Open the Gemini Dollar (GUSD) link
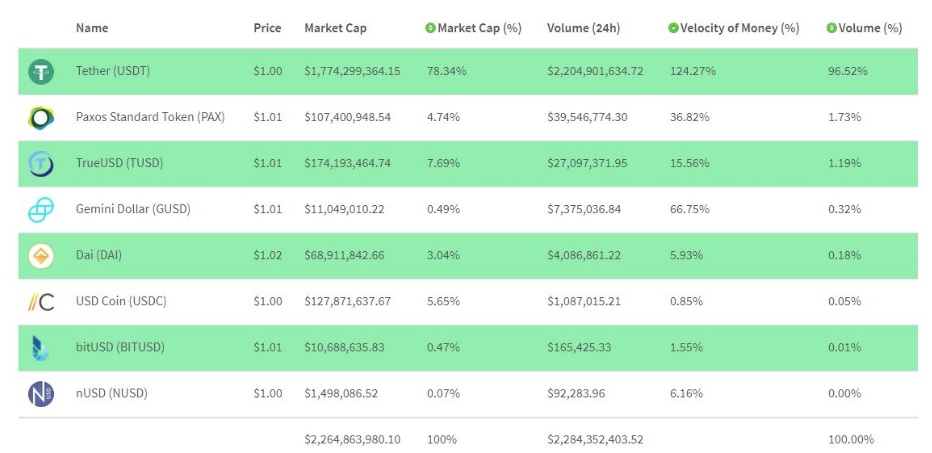932x453 pixels. (x=133, y=209)
